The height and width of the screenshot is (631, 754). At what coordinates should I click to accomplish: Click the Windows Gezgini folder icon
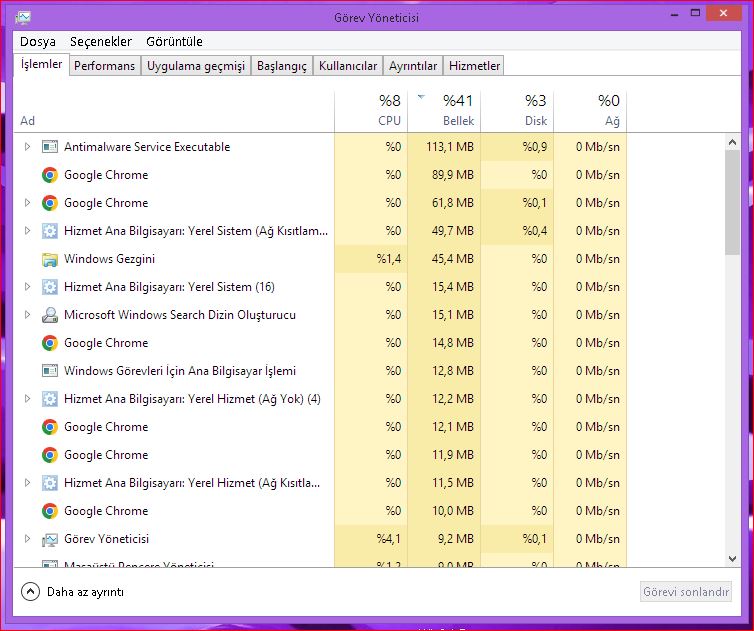point(50,259)
